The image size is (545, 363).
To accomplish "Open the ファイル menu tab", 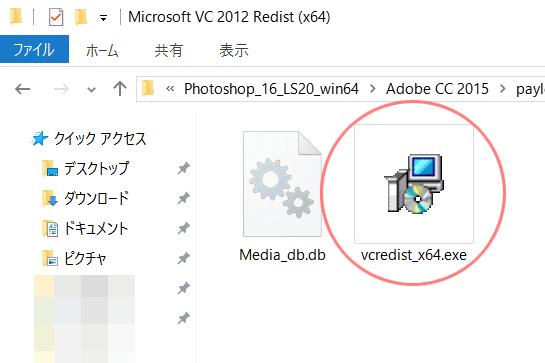I will (34, 49).
